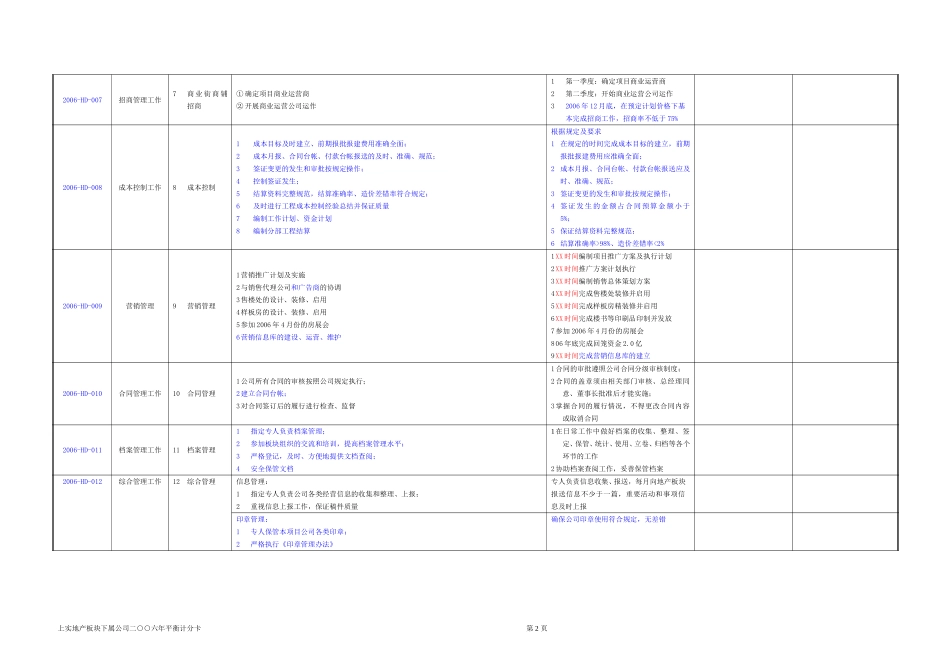The height and width of the screenshot is (672, 950).
Task: Click the item '12 综合管理'
Action: pos(194,482)
